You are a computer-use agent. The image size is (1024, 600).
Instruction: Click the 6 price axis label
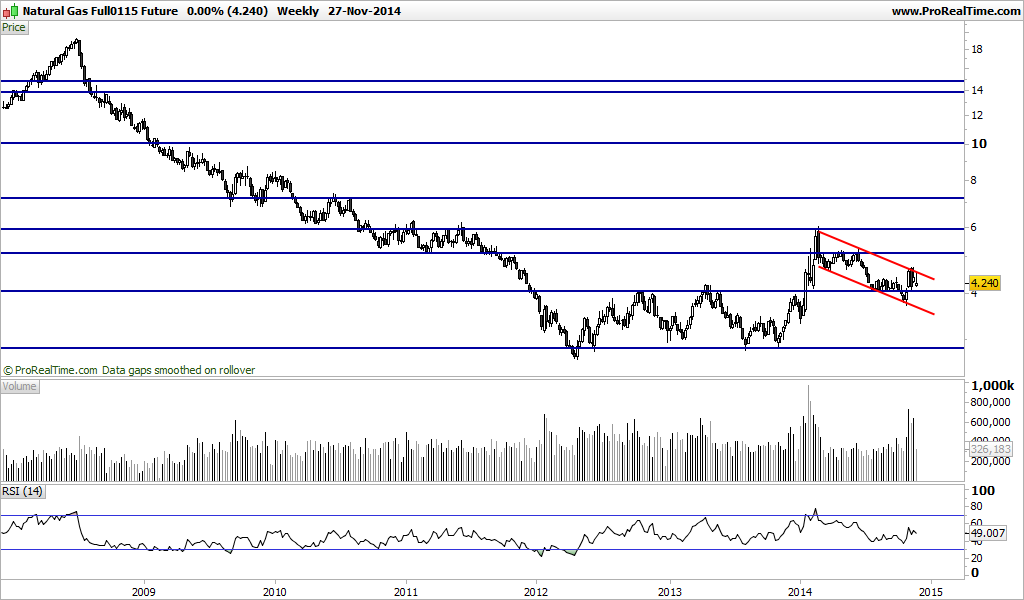click(x=974, y=227)
